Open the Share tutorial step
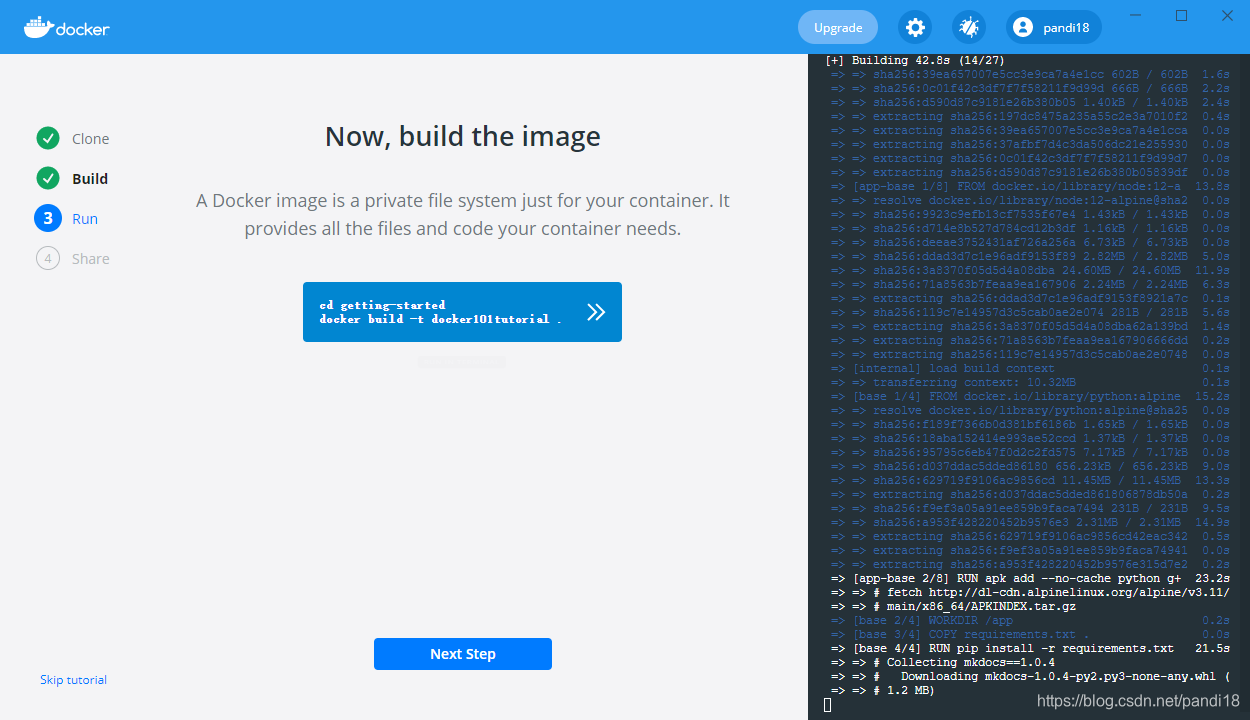The image size is (1250, 720). (x=91, y=259)
